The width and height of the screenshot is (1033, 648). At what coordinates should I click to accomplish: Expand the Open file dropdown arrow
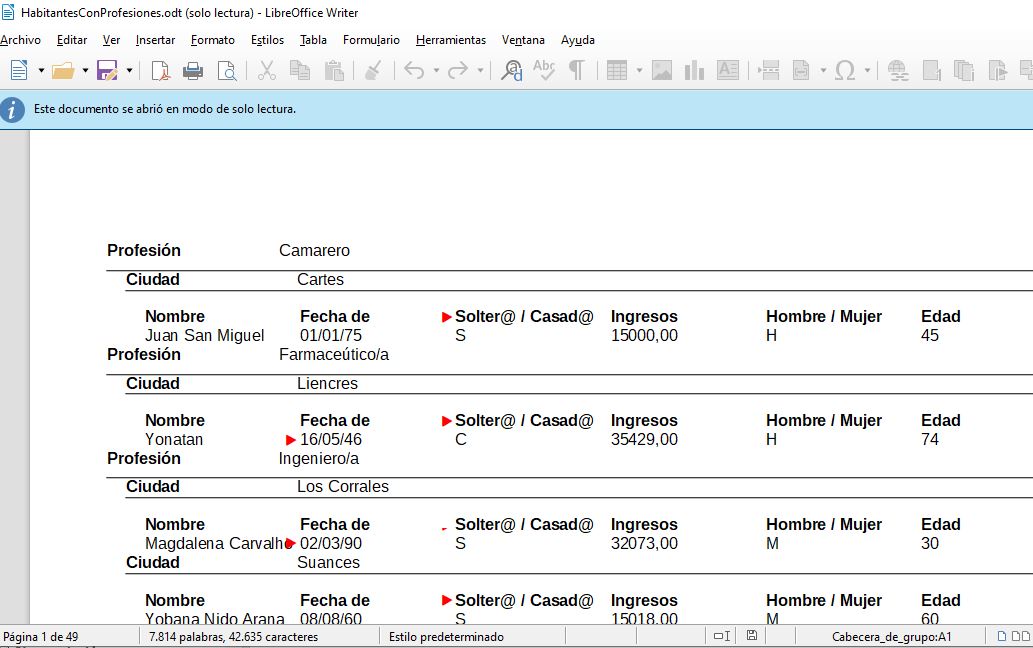pyautogui.click(x=85, y=70)
